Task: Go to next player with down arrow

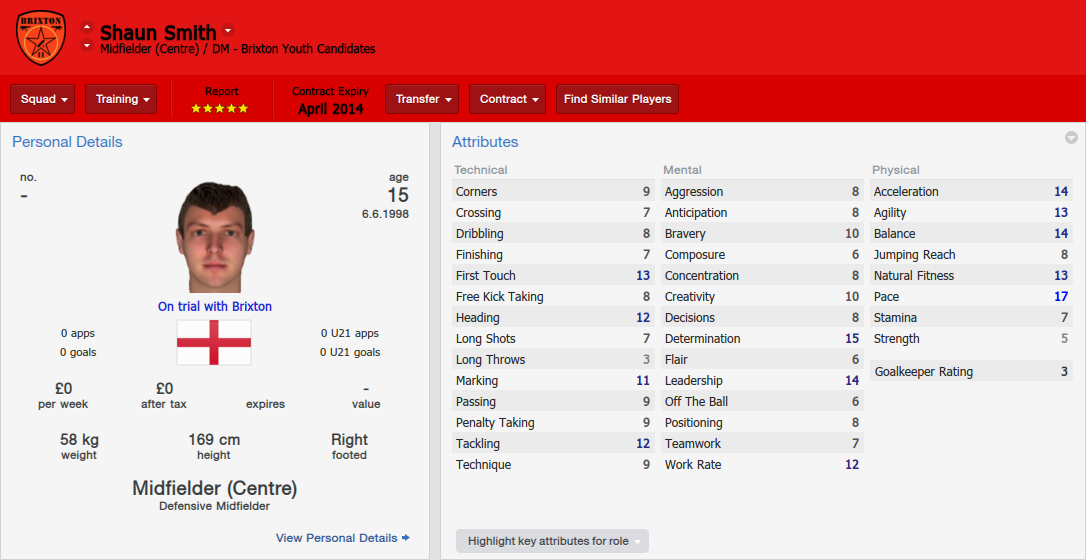Action: (x=87, y=46)
